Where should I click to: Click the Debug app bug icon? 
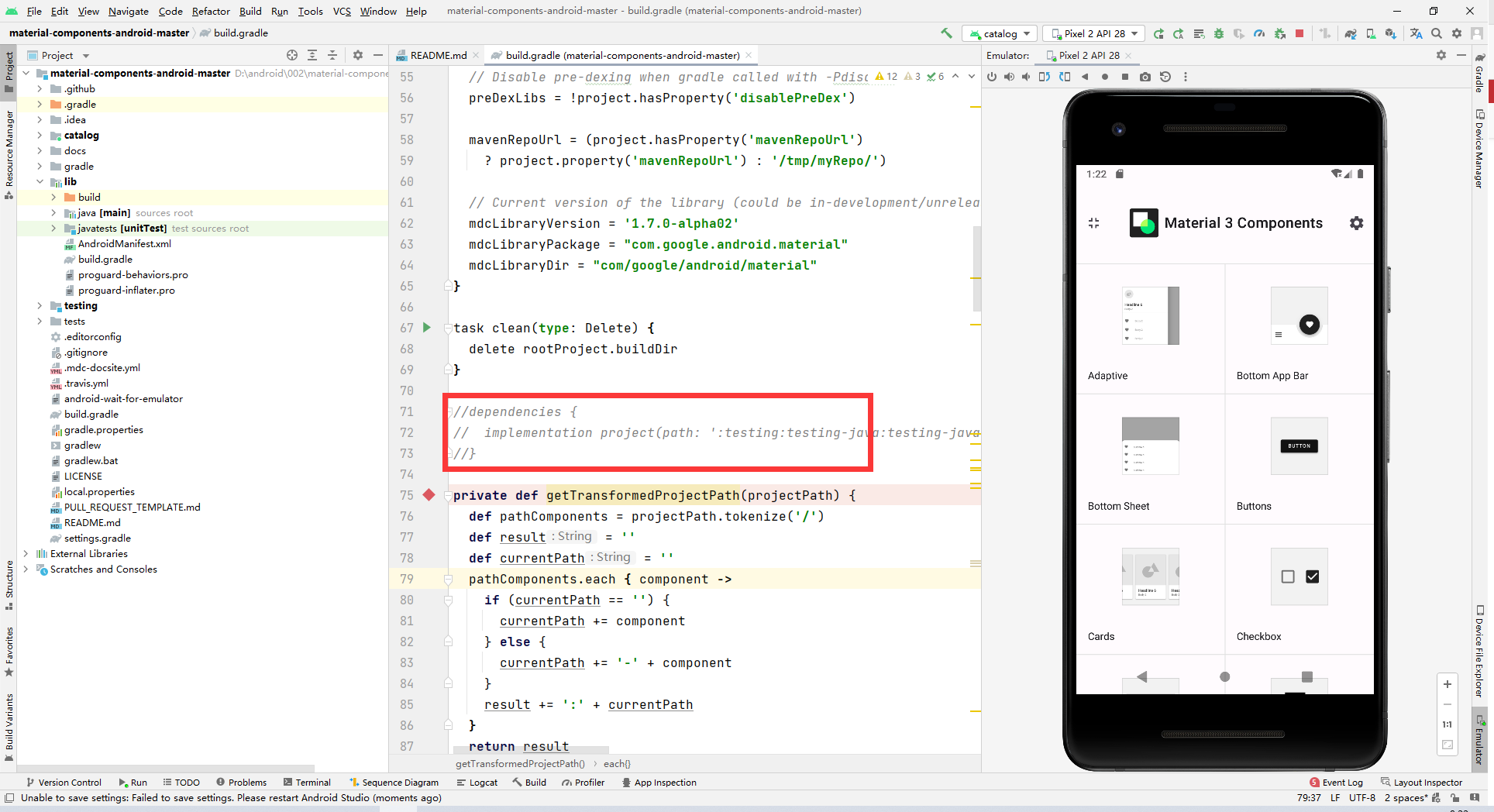pyautogui.click(x=1219, y=33)
